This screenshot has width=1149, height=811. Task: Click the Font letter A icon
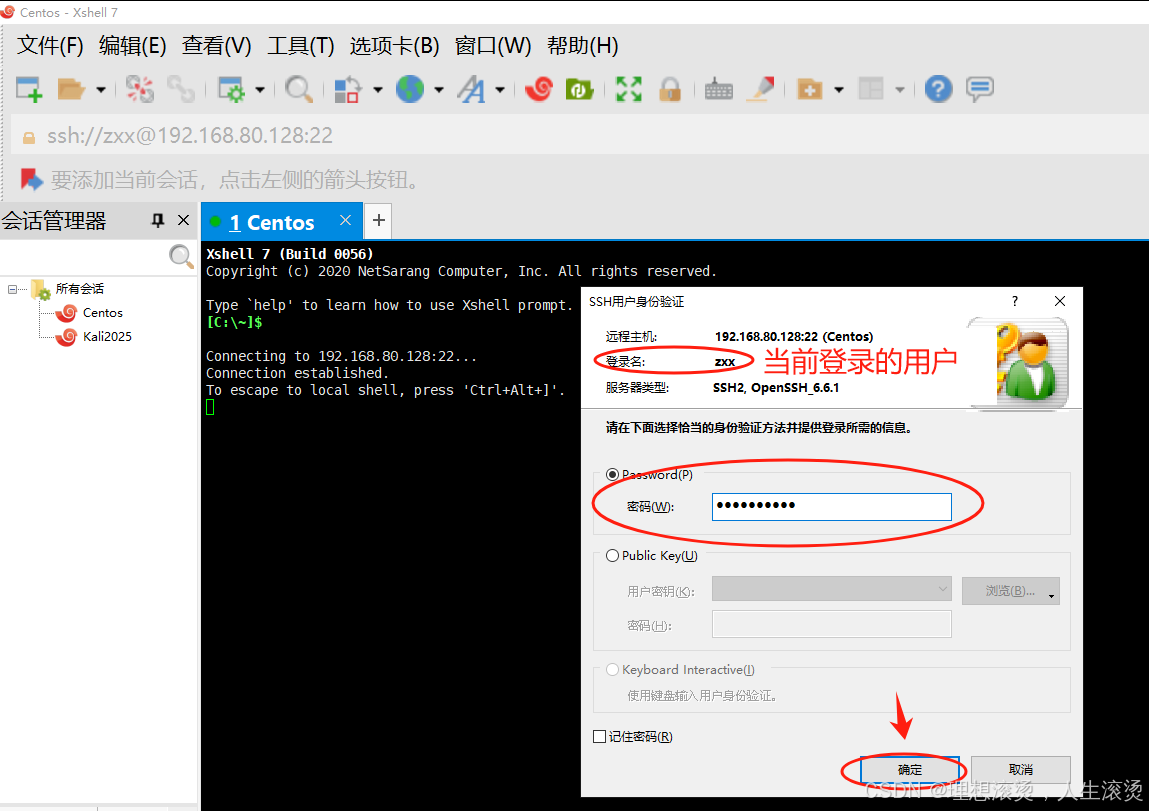pyautogui.click(x=471, y=89)
